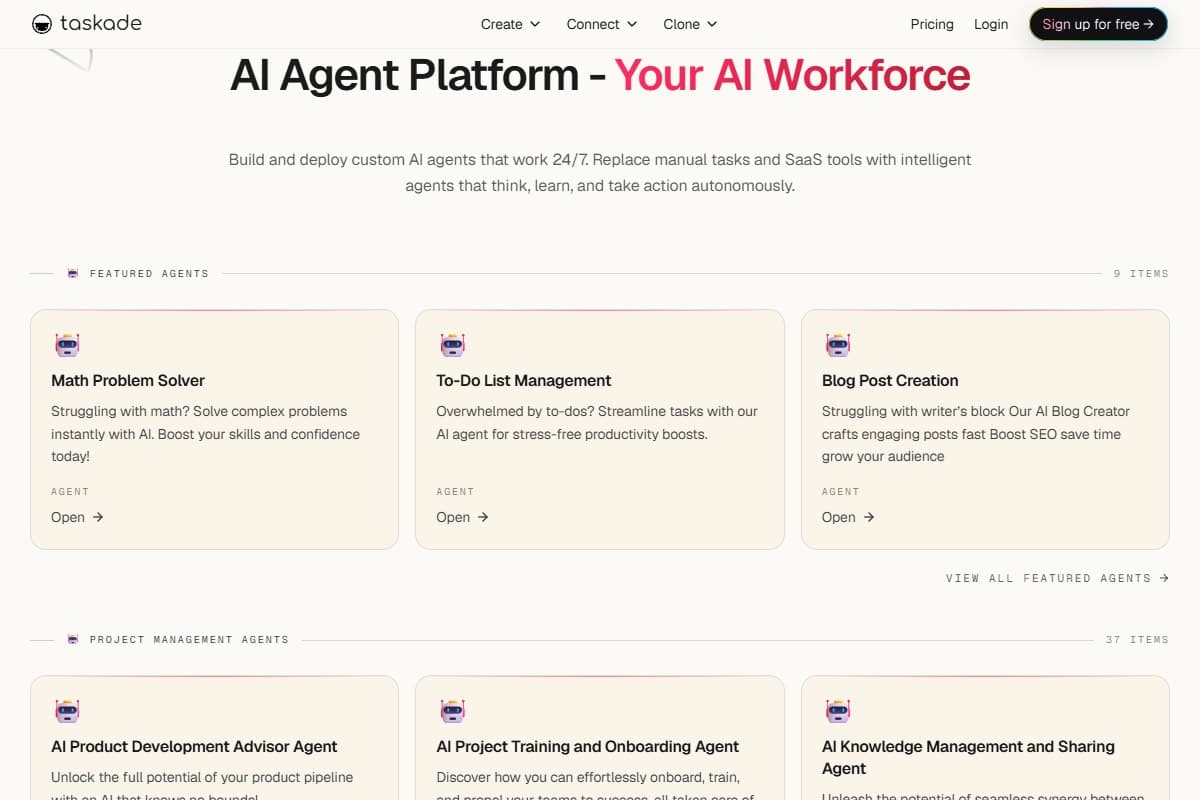Click arrow beside Open on To-Do List Management
The width and height of the screenshot is (1200, 800).
[x=483, y=517]
